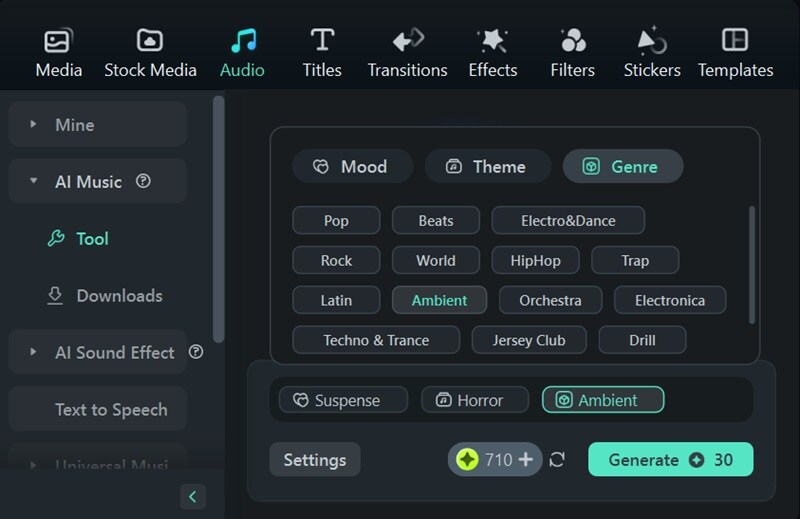Click the genre list scrollbar
Image resolution: width=800 pixels, height=519 pixels.
pyautogui.click(x=752, y=264)
